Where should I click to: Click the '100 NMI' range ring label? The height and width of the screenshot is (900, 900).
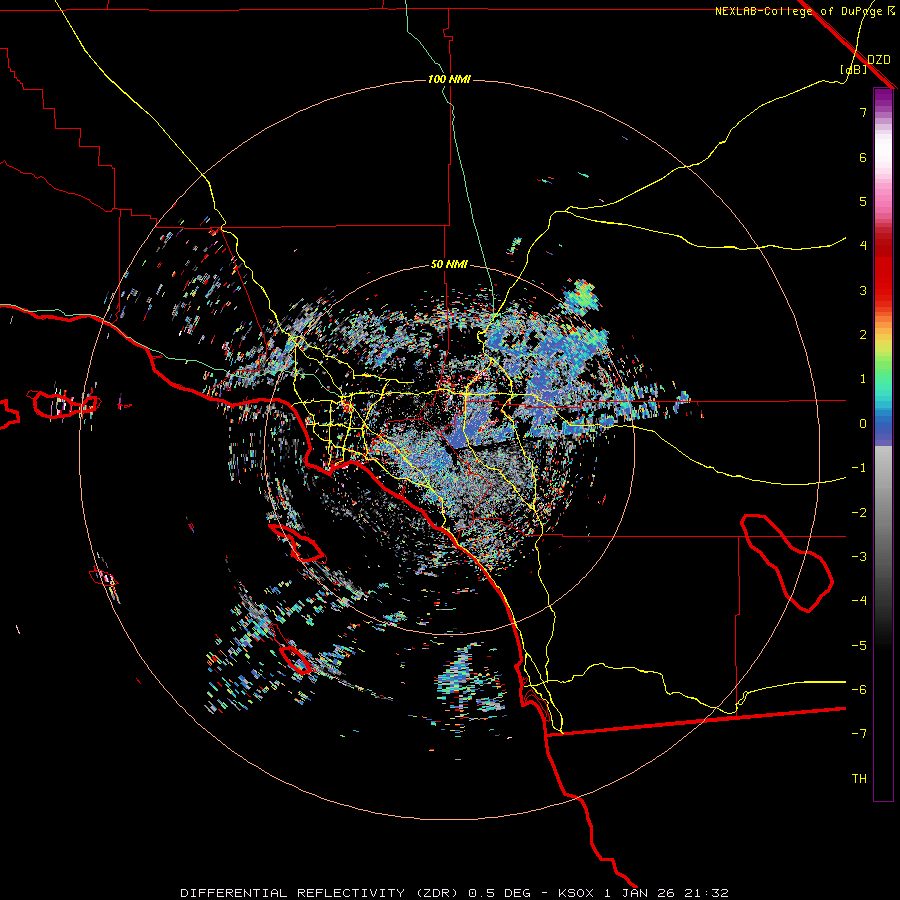[449, 79]
